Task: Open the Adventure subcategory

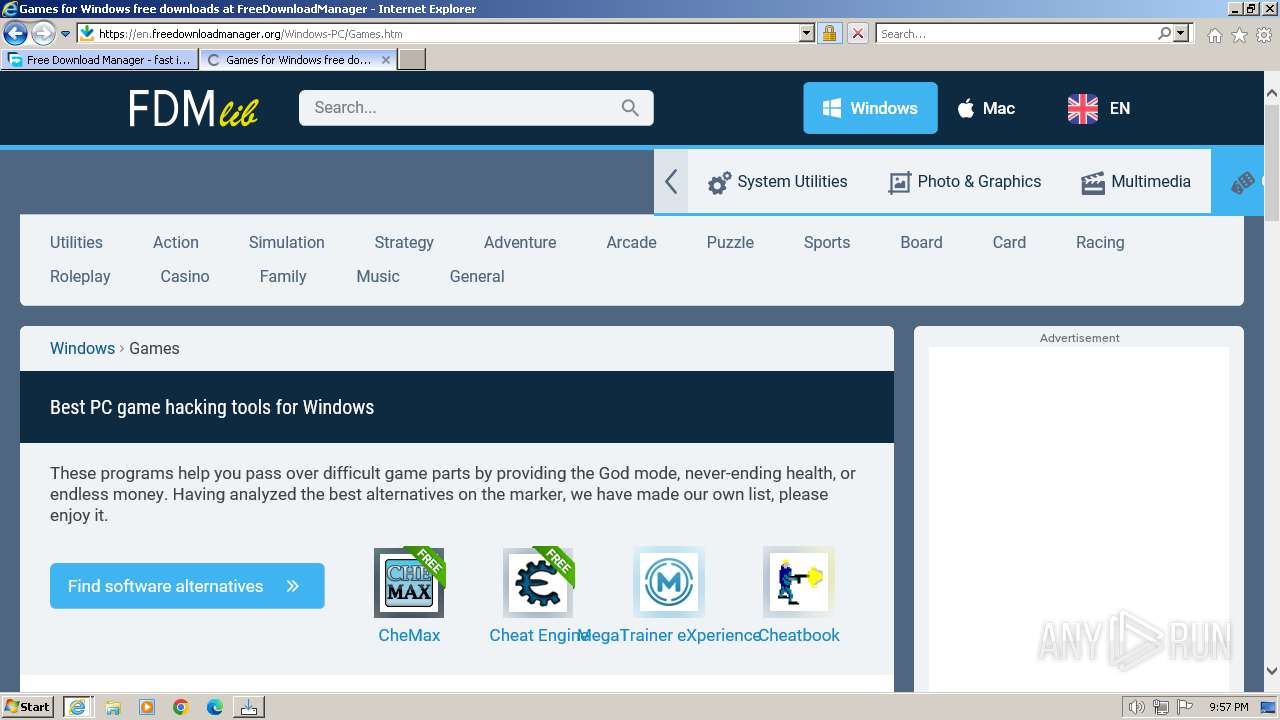Action: click(520, 242)
